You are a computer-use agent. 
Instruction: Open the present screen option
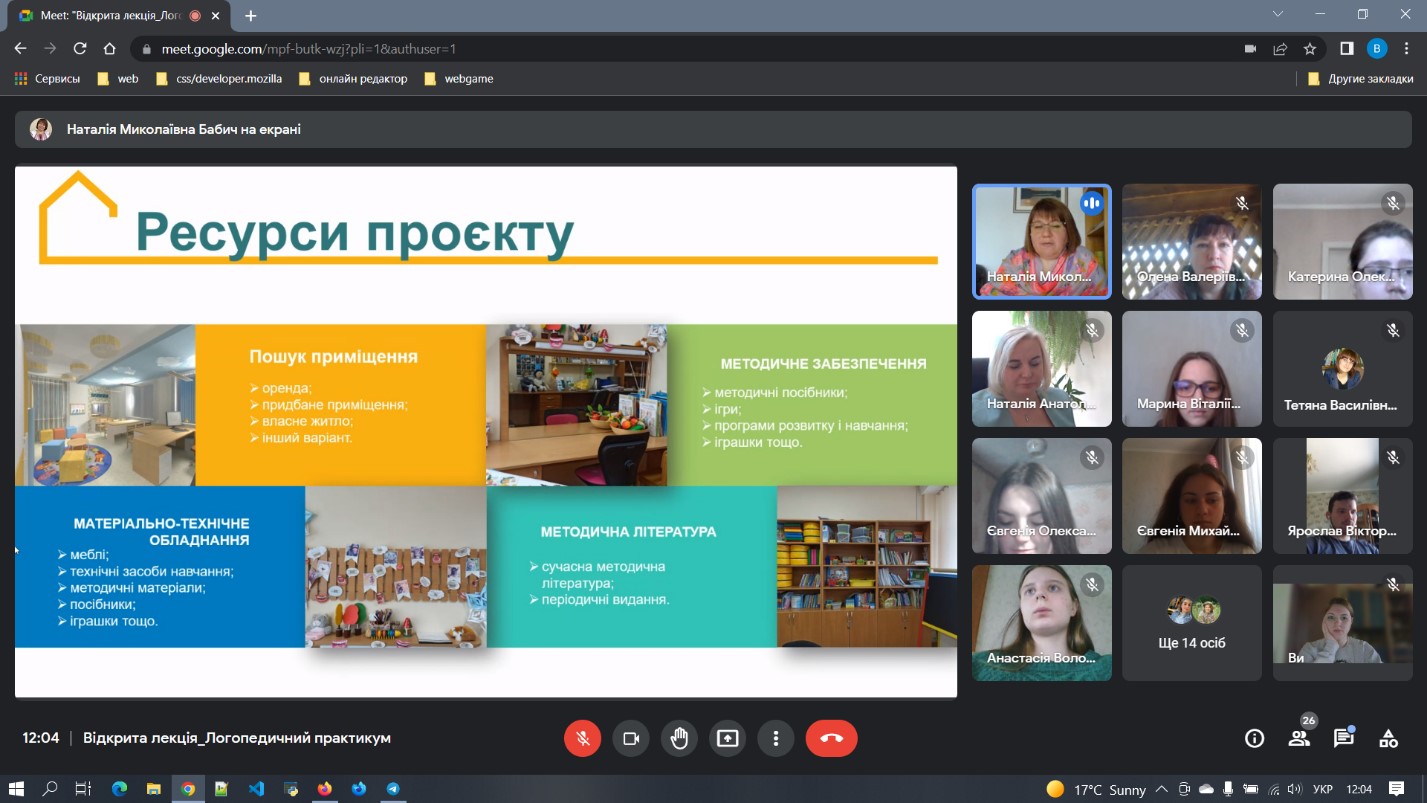coord(727,738)
